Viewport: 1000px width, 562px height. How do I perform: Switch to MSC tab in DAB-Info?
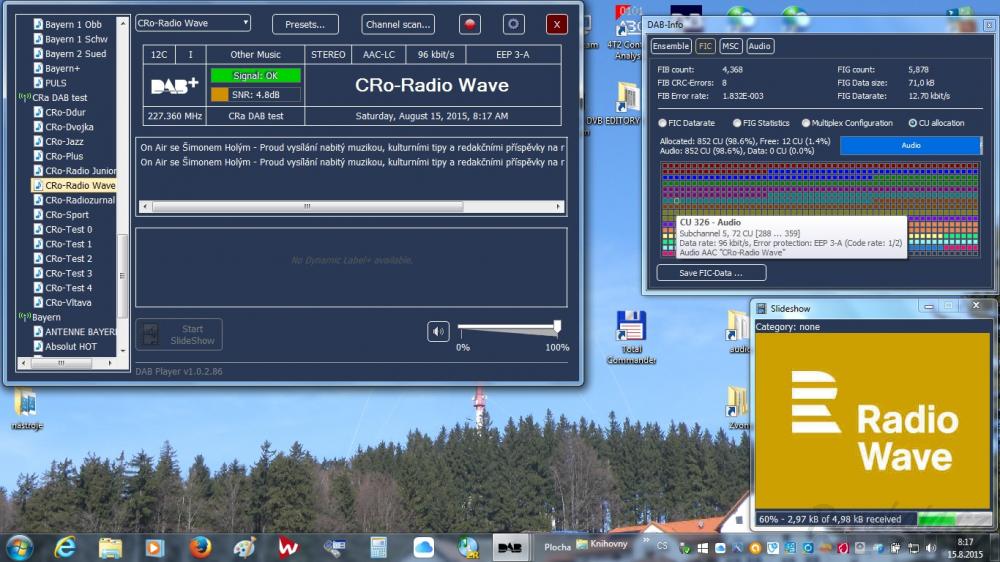730,46
